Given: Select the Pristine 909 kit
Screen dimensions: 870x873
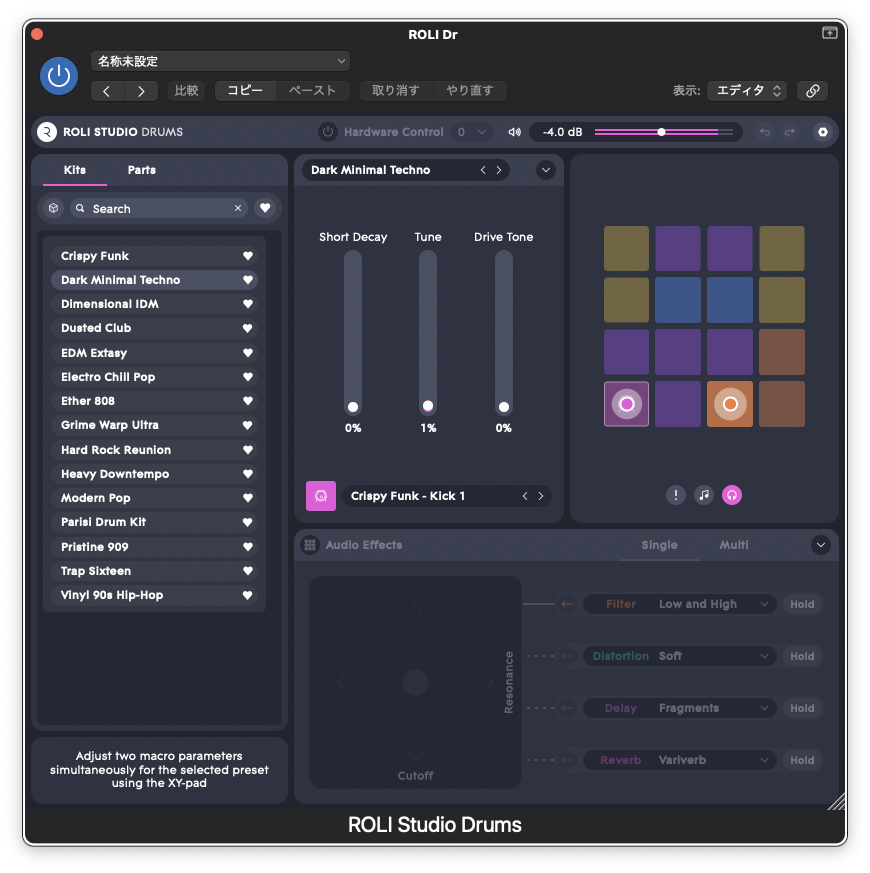Looking at the screenshot, I should pyautogui.click(x=95, y=547).
